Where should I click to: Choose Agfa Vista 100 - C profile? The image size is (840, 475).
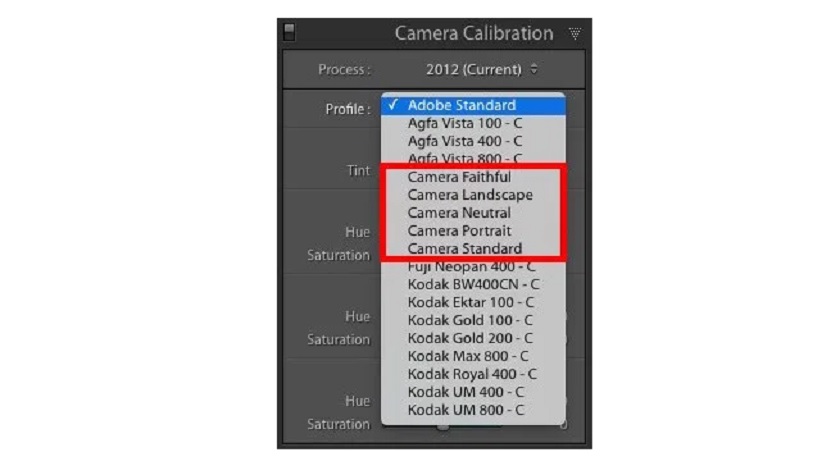point(464,123)
